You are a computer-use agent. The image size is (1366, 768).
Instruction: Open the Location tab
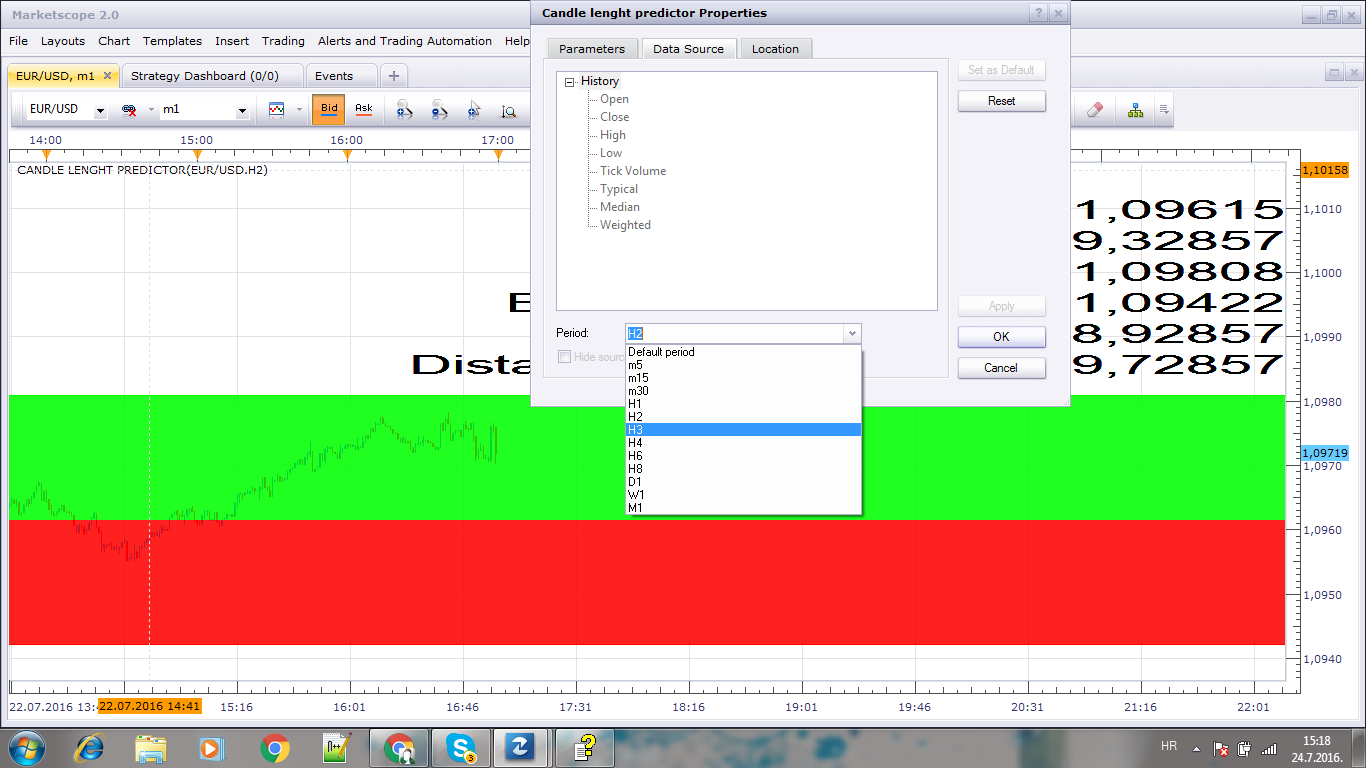coord(775,49)
